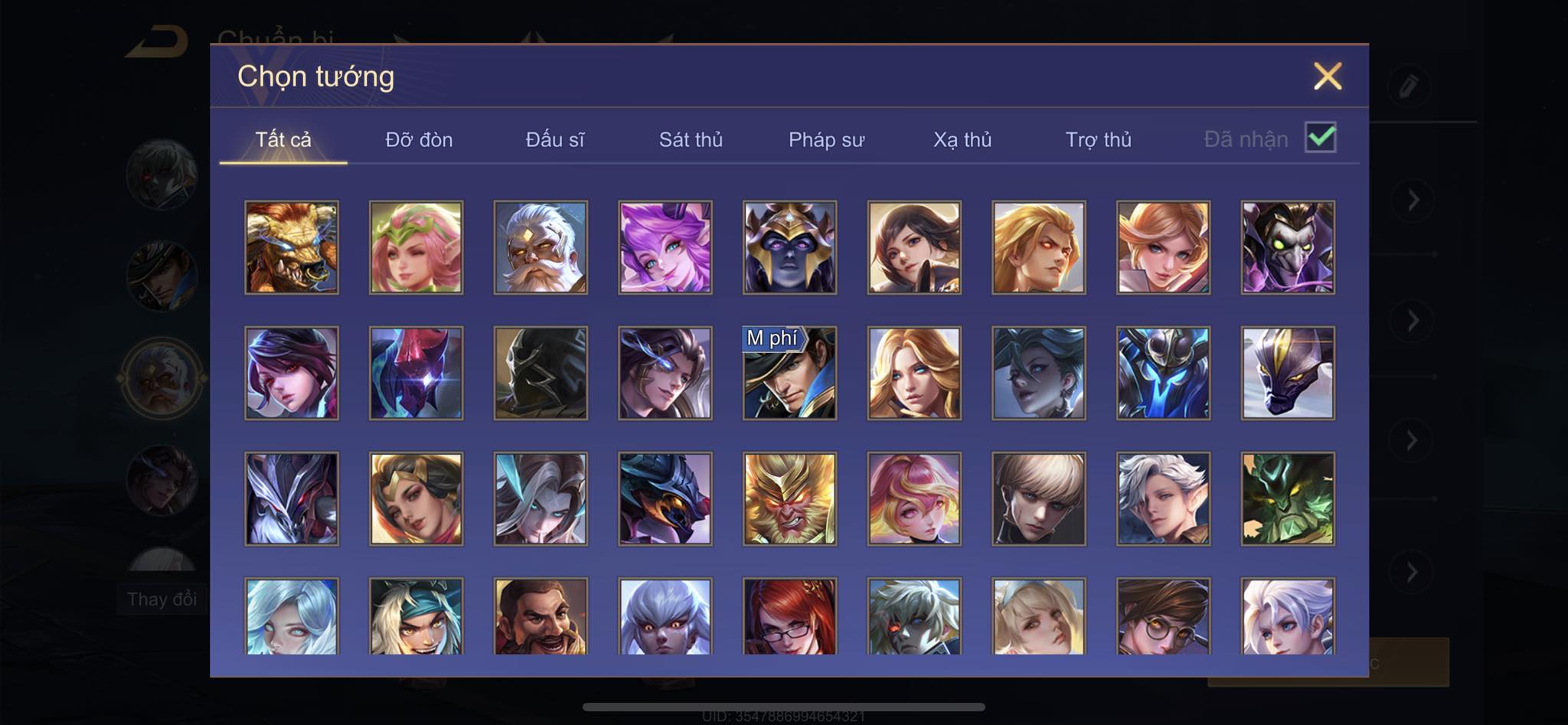Choose the red-haired hero with glasses
Screen dimensions: 1568x725
tap(789, 616)
